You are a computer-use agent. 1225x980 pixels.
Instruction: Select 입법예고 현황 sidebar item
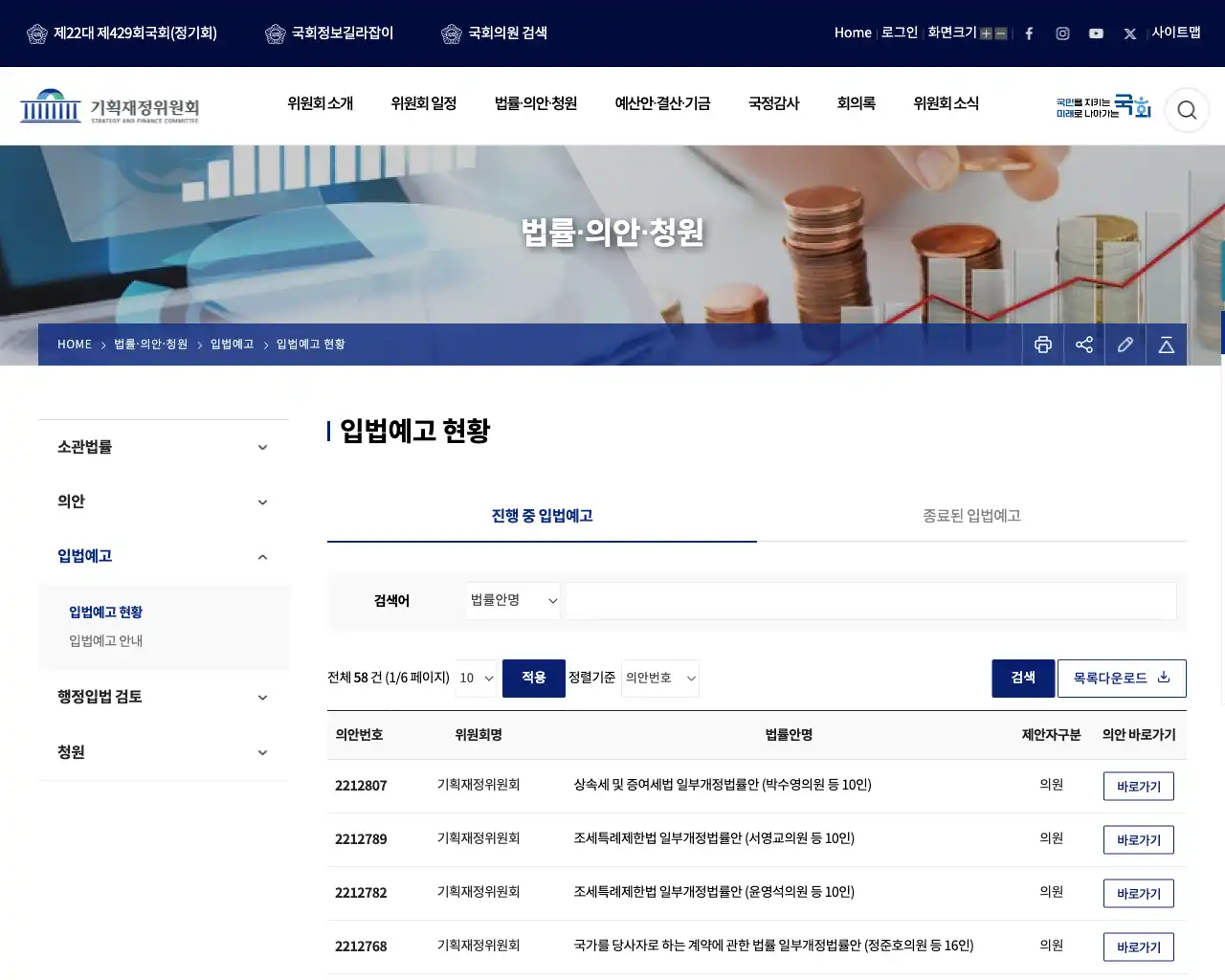pyautogui.click(x=105, y=612)
